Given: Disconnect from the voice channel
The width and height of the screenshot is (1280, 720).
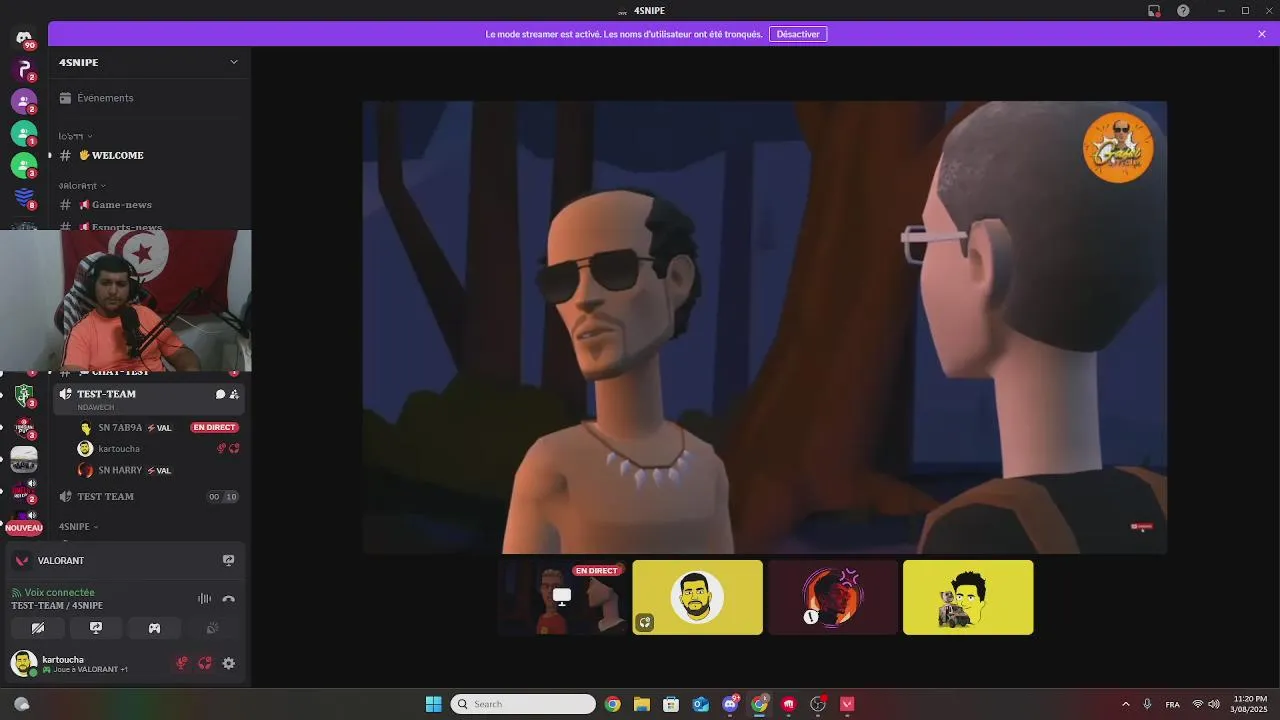Looking at the screenshot, I should click(228, 599).
